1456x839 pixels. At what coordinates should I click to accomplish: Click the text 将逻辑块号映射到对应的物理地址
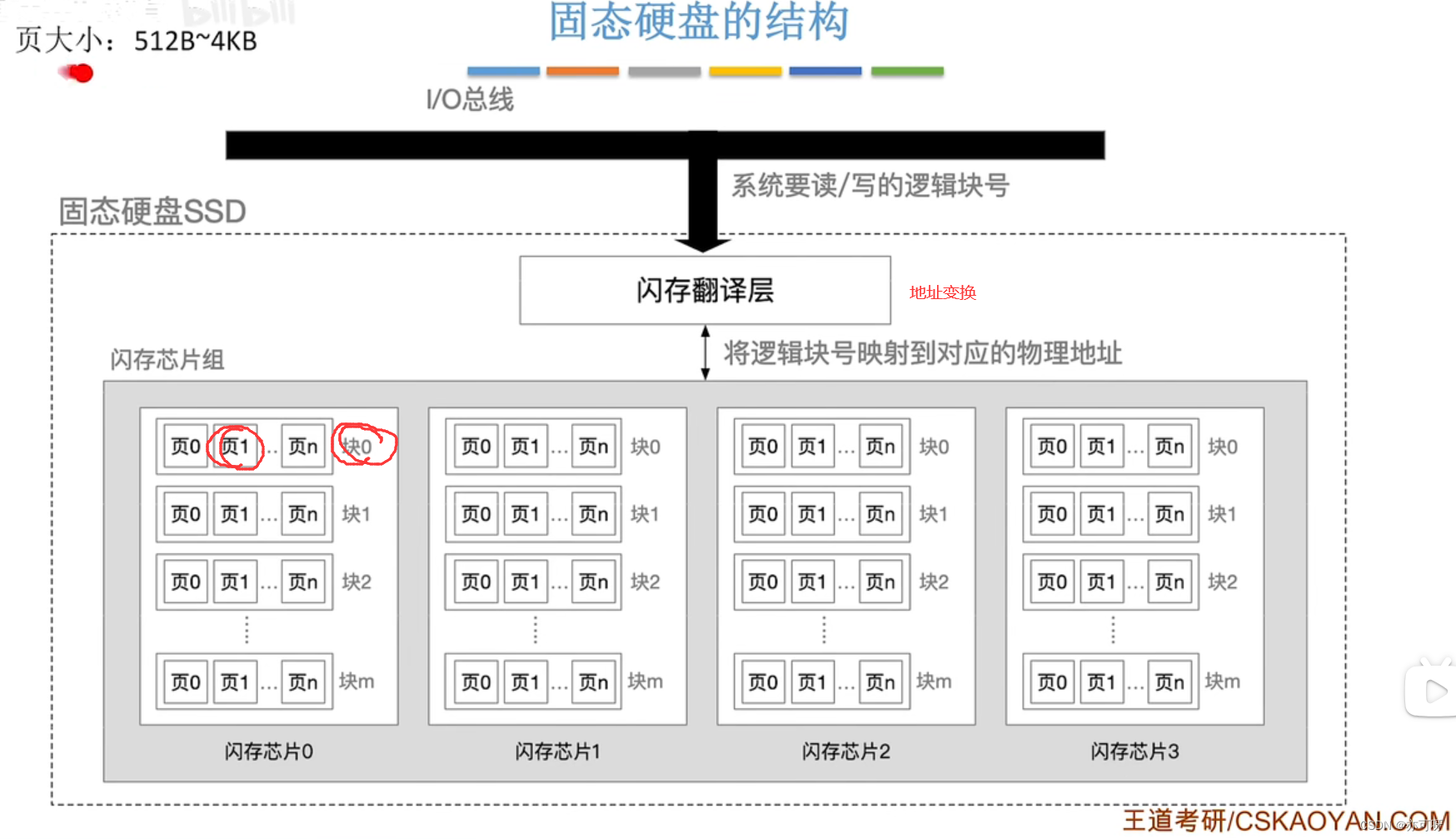[x=922, y=353]
